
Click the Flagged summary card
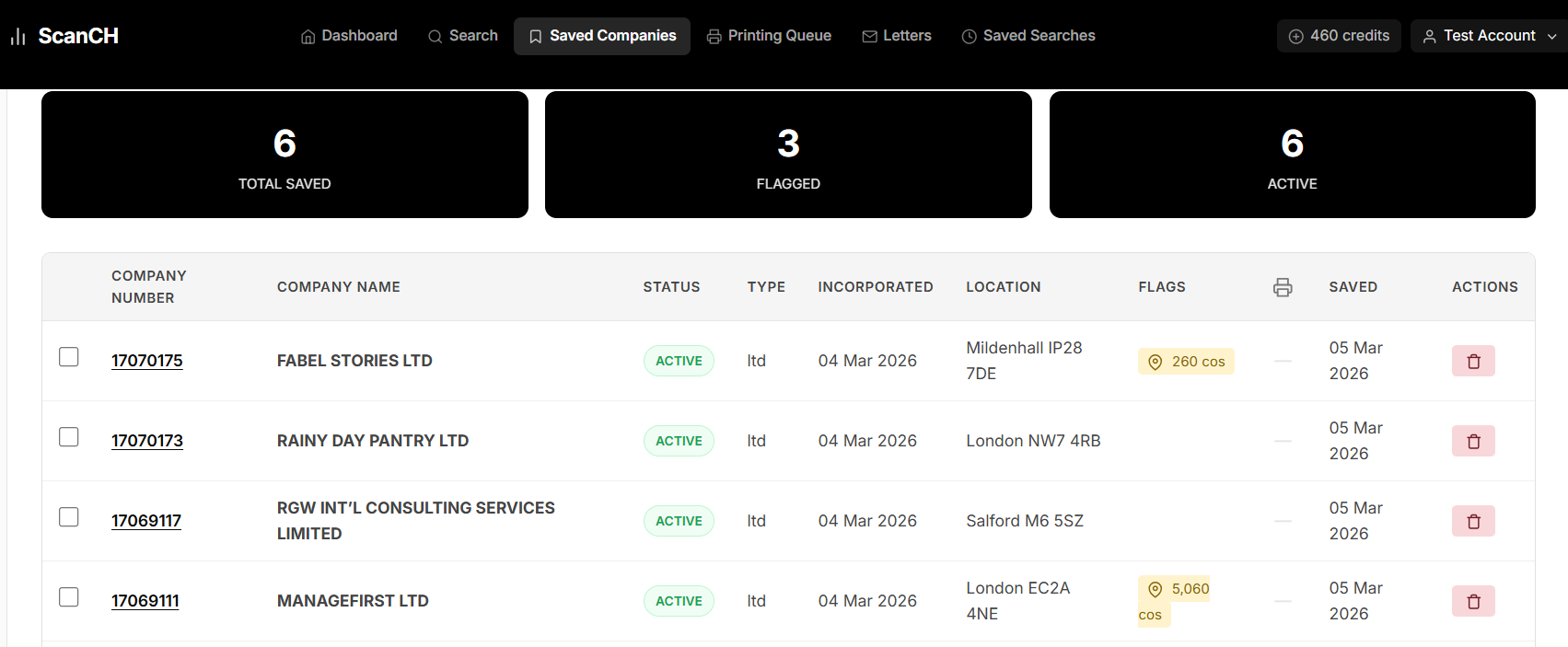click(x=788, y=155)
